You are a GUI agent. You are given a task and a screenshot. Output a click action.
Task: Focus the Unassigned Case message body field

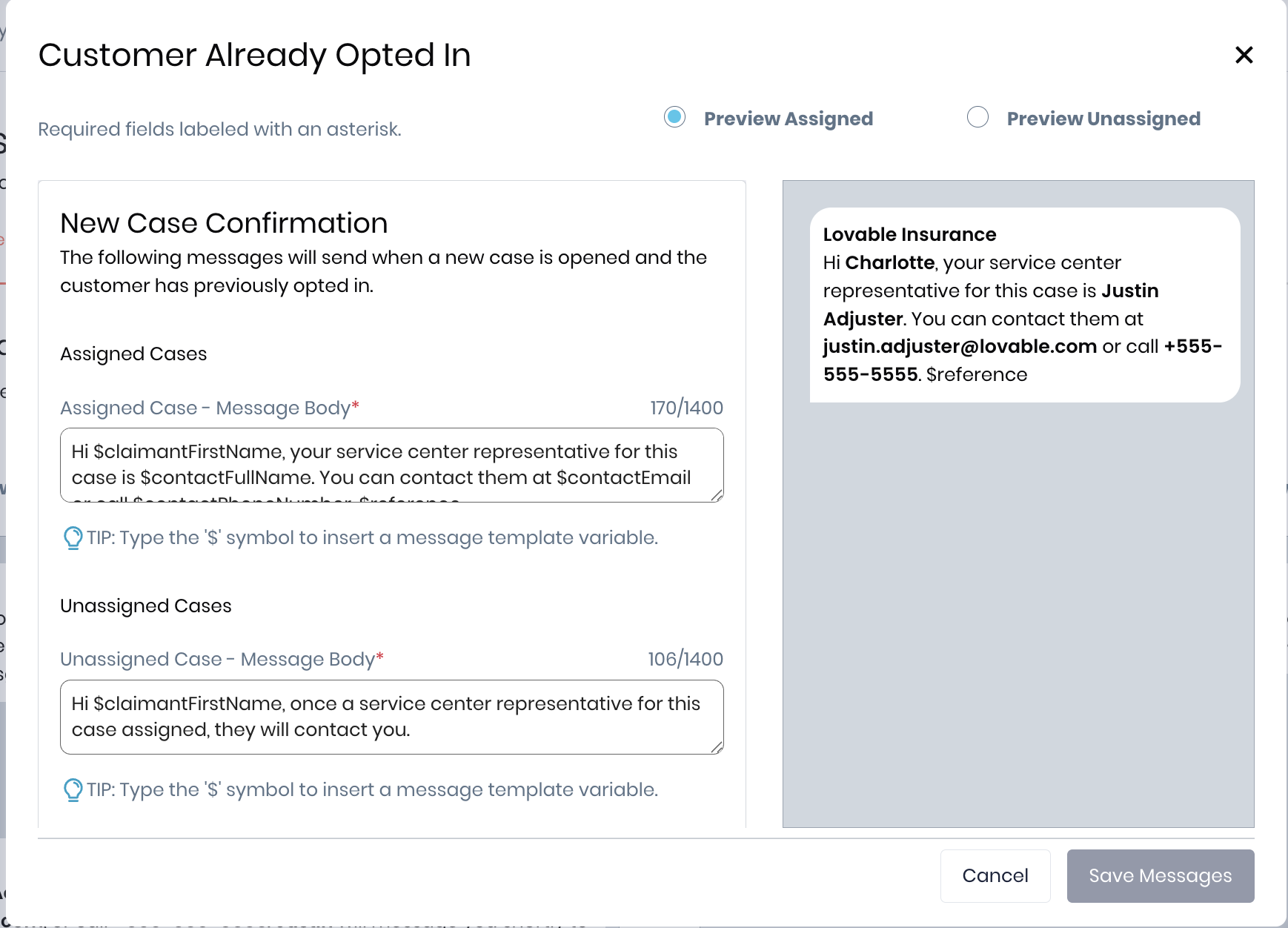(x=391, y=717)
